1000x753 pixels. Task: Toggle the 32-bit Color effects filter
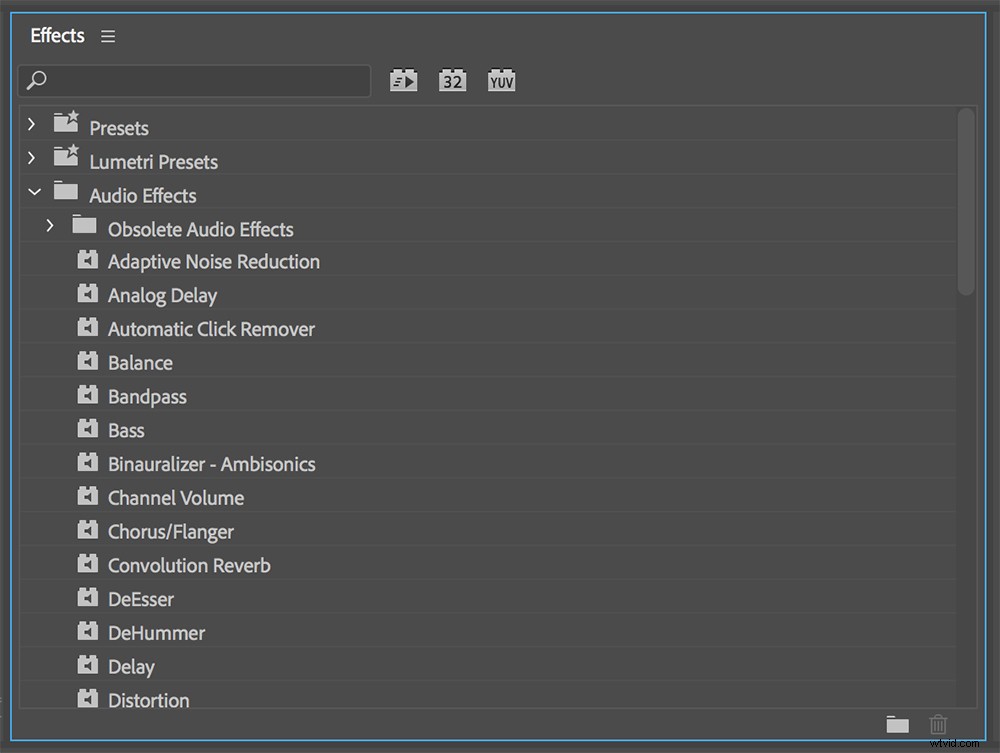(x=453, y=81)
